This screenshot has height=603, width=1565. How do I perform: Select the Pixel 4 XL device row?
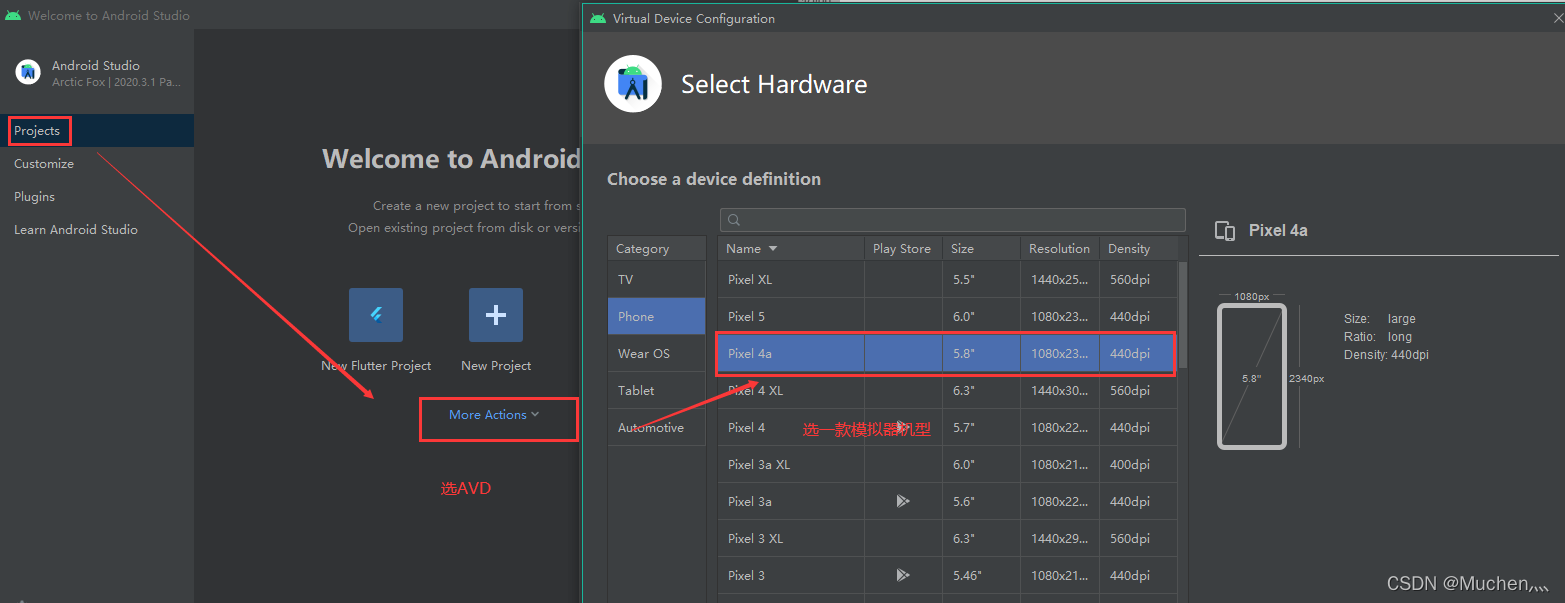[948, 391]
